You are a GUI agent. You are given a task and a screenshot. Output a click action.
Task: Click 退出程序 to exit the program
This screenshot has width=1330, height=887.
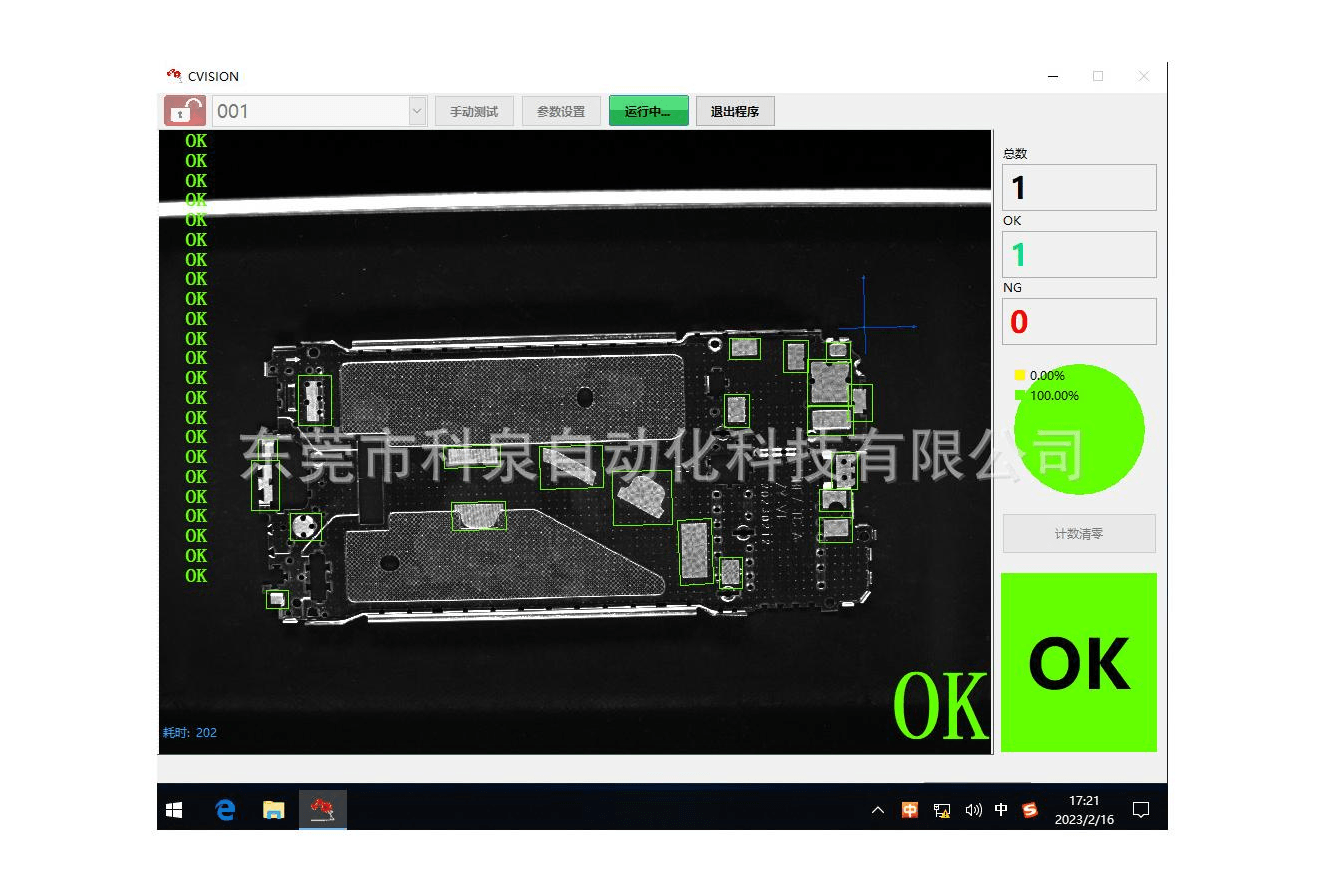pyautogui.click(x=735, y=111)
